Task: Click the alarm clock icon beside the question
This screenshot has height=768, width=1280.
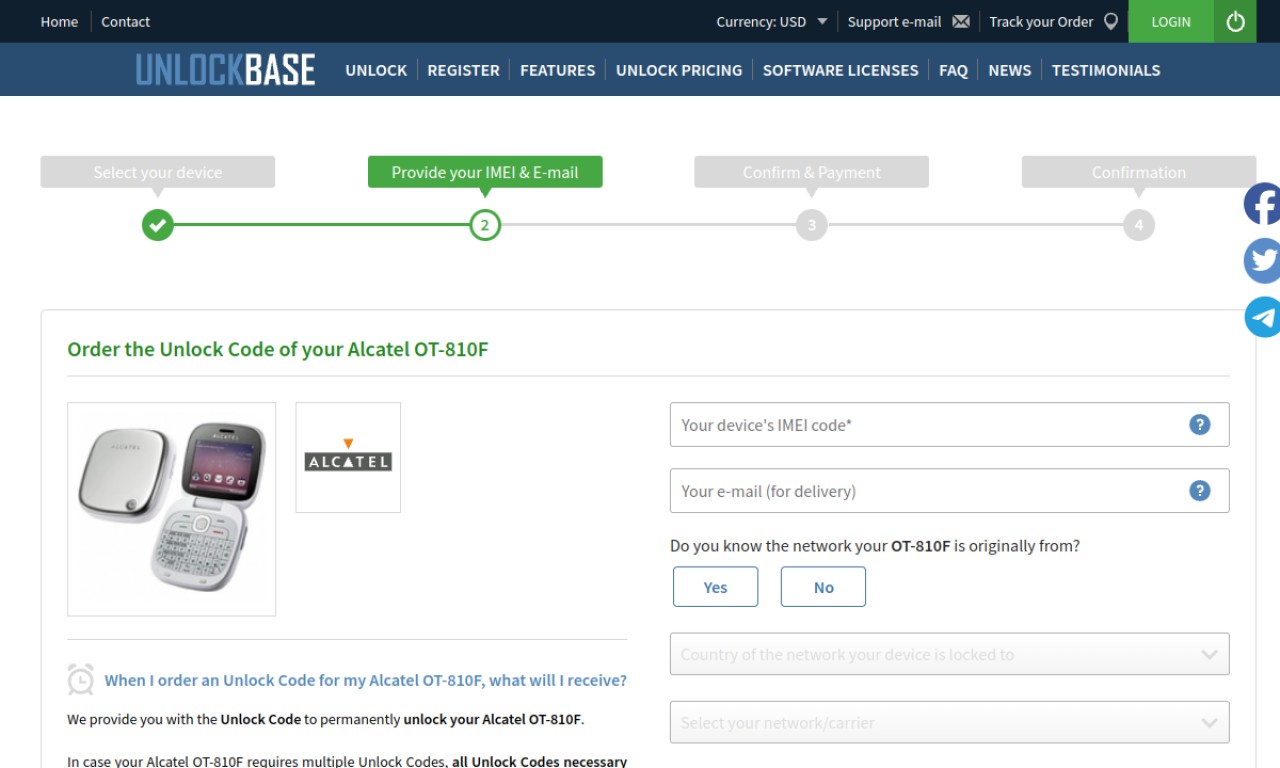Action: (x=81, y=679)
